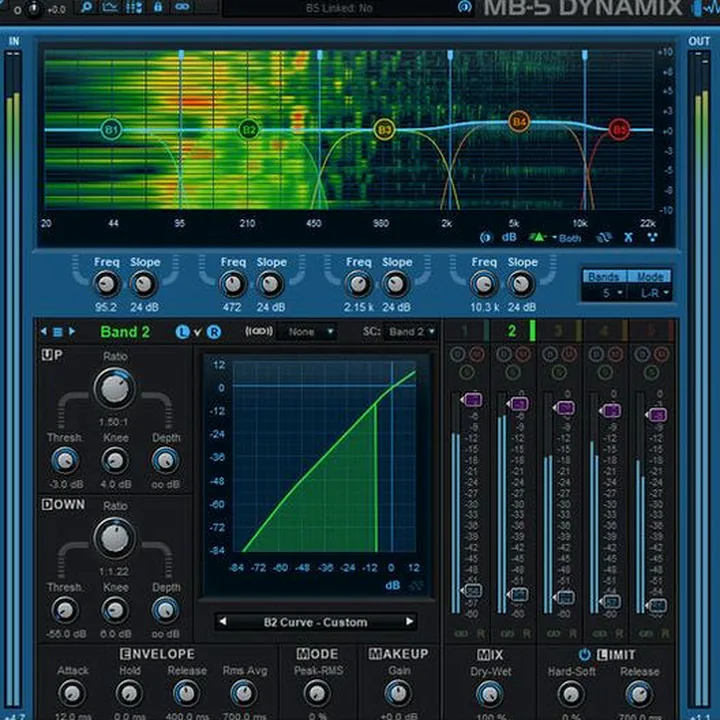Toggle the checkmark between L and R
Image resolution: width=720 pixels, height=720 pixels.
coord(198,332)
